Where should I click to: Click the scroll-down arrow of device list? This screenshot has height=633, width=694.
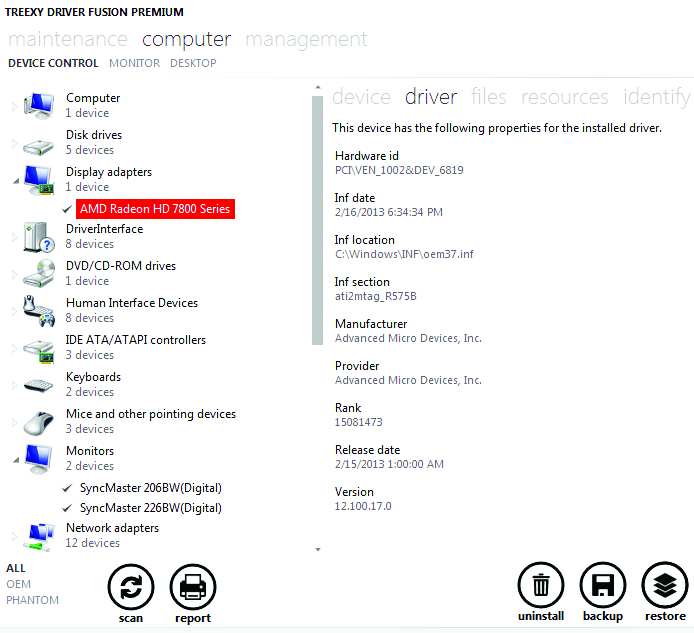[x=317, y=549]
